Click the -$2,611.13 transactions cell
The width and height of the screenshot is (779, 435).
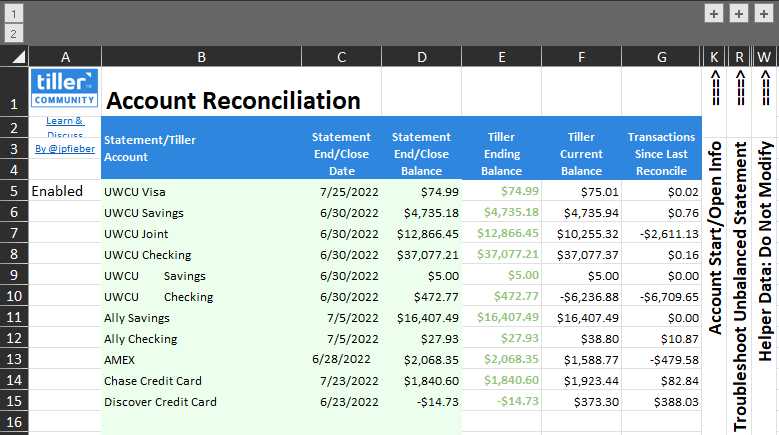661,233
